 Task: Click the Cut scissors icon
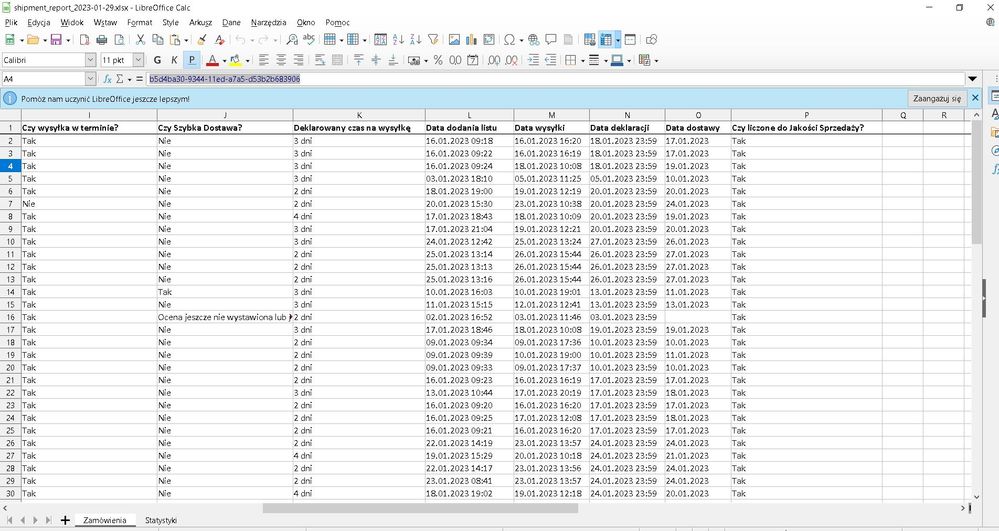coord(141,40)
